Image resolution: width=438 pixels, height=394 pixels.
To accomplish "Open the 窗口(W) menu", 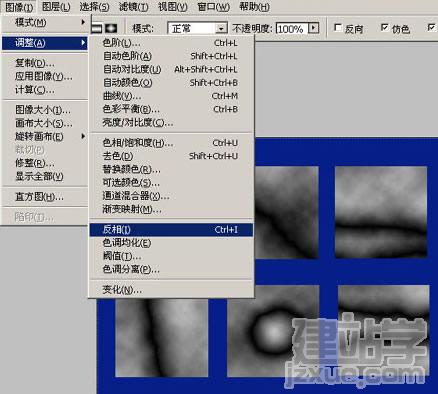I will pos(213,7).
